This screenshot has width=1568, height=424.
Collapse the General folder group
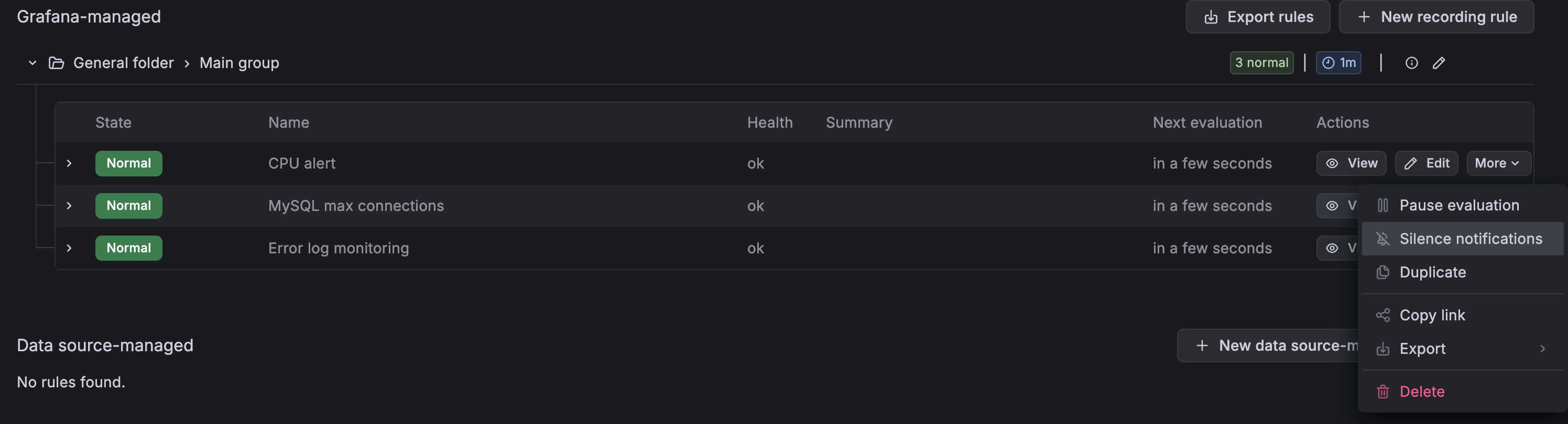tap(31, 63)
